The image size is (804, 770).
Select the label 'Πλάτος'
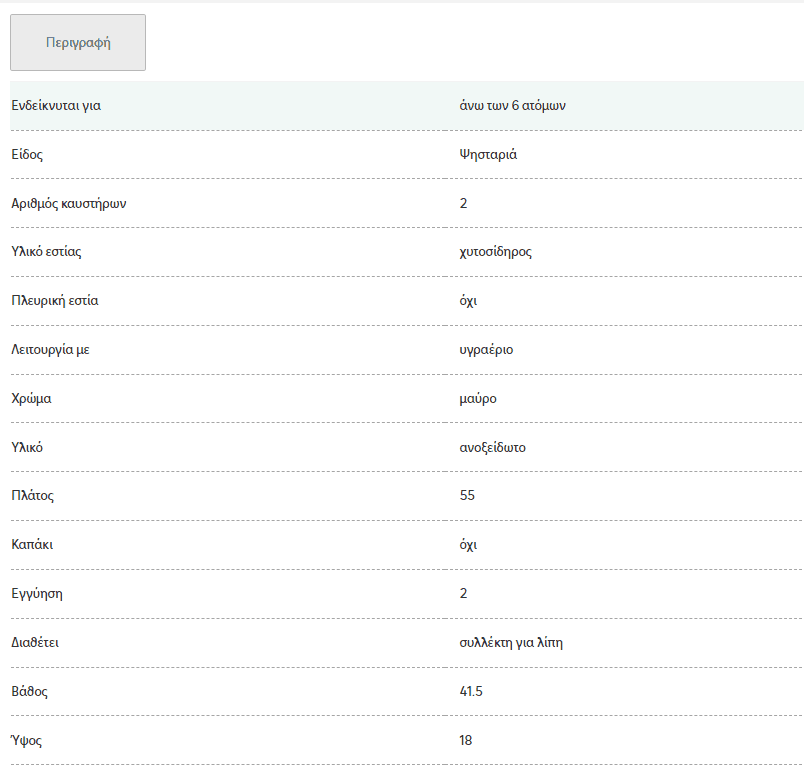point(32,496)
